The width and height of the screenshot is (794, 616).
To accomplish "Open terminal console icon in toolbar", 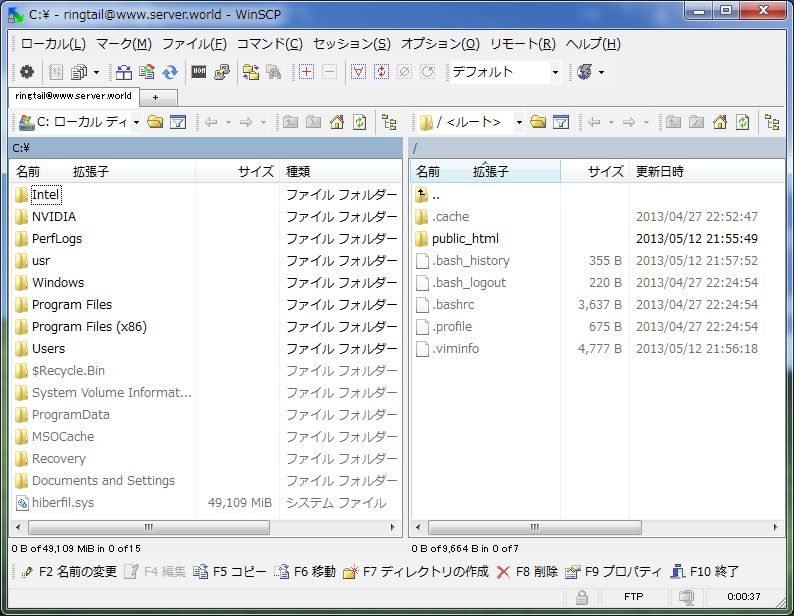I will click(199, 72).
